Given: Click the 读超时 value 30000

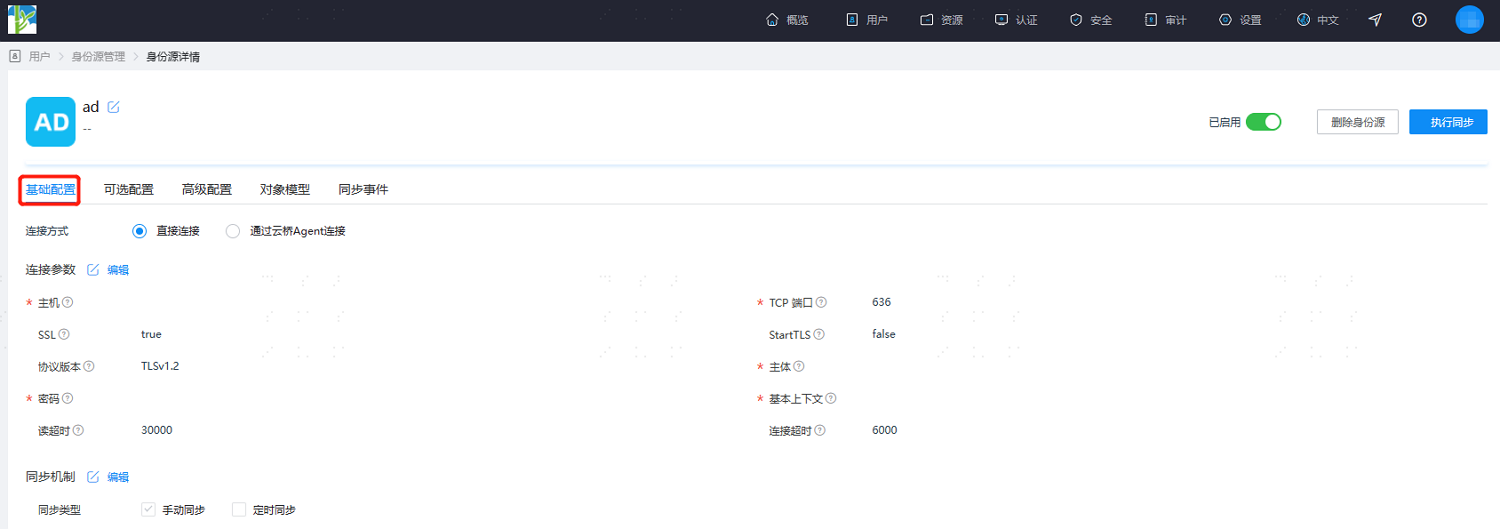Looking at the screenshot, I should (x=157, y=430).
